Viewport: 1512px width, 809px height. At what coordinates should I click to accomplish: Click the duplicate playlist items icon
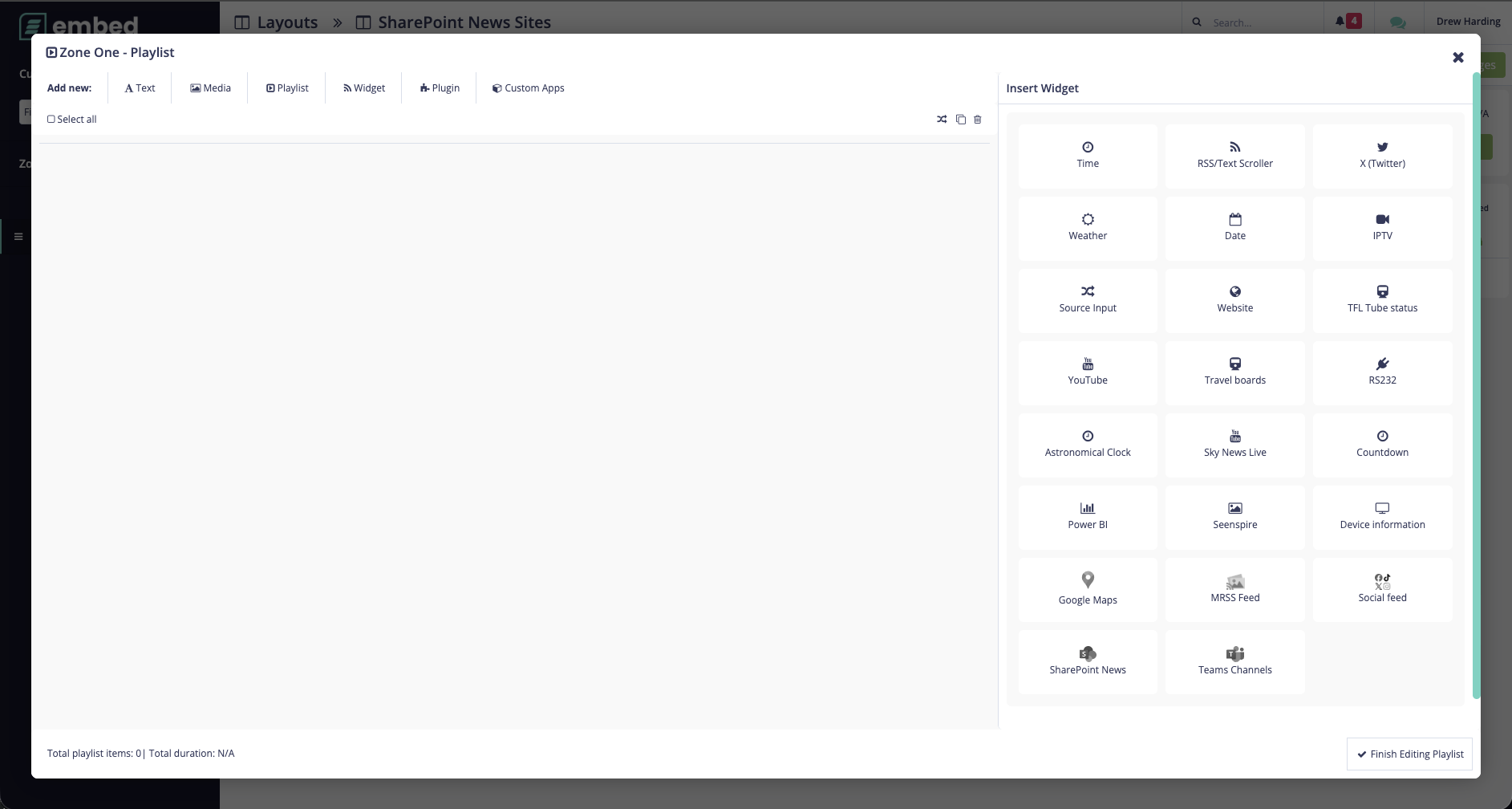pyautogui.click(x=960, y=119)
